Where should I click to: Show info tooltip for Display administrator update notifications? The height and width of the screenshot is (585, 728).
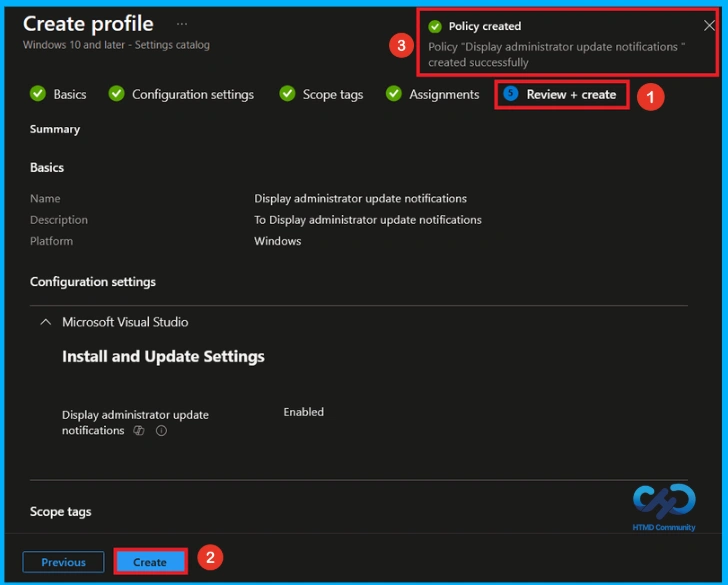[161, 431]
